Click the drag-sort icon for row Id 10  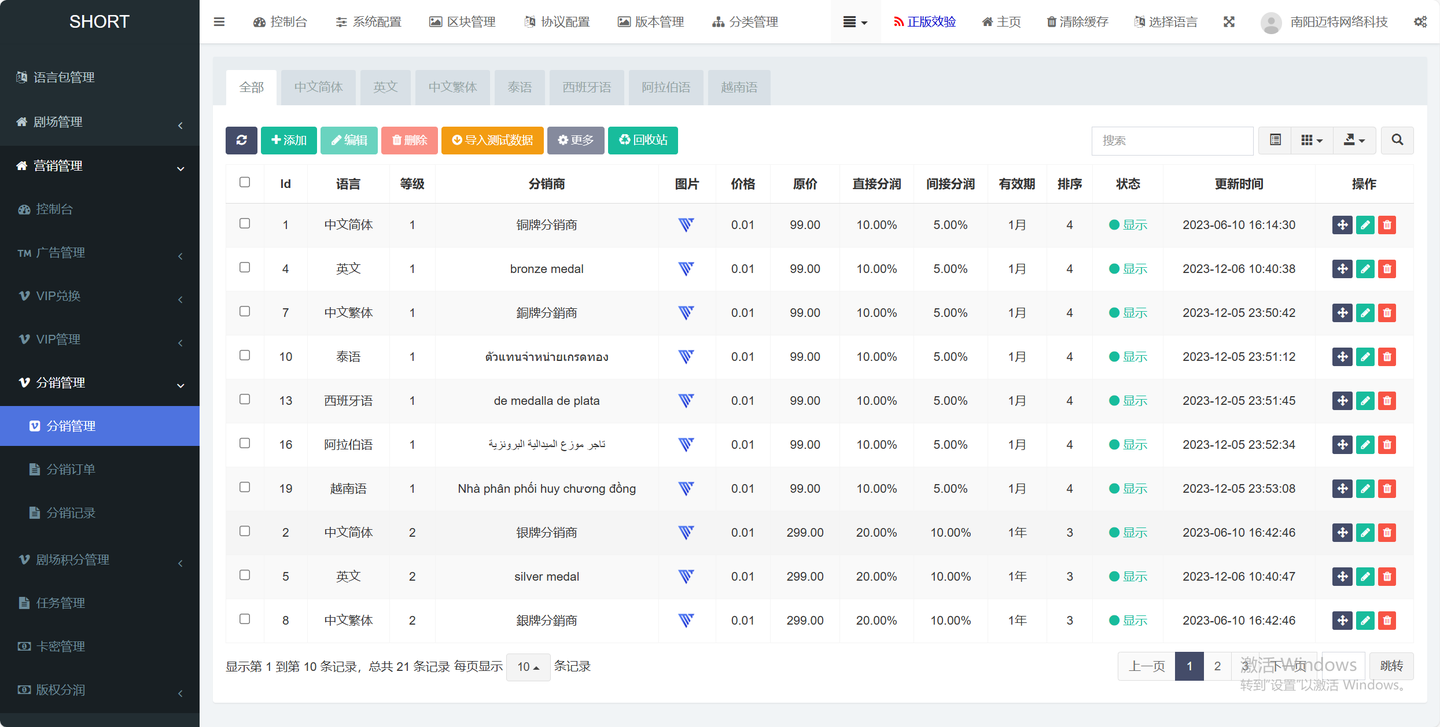(1342, 357)
